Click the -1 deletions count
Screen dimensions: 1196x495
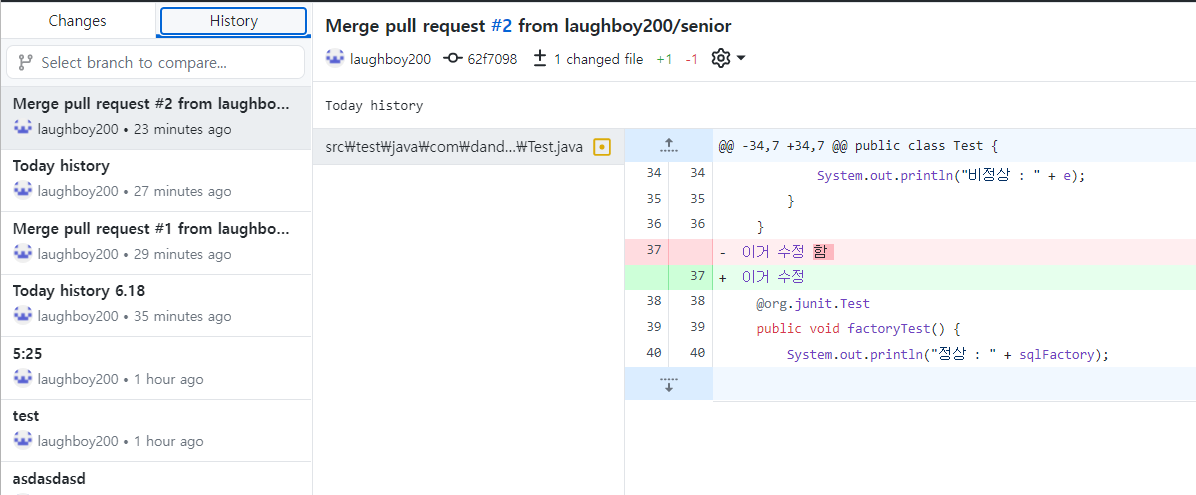pos(691,59)
